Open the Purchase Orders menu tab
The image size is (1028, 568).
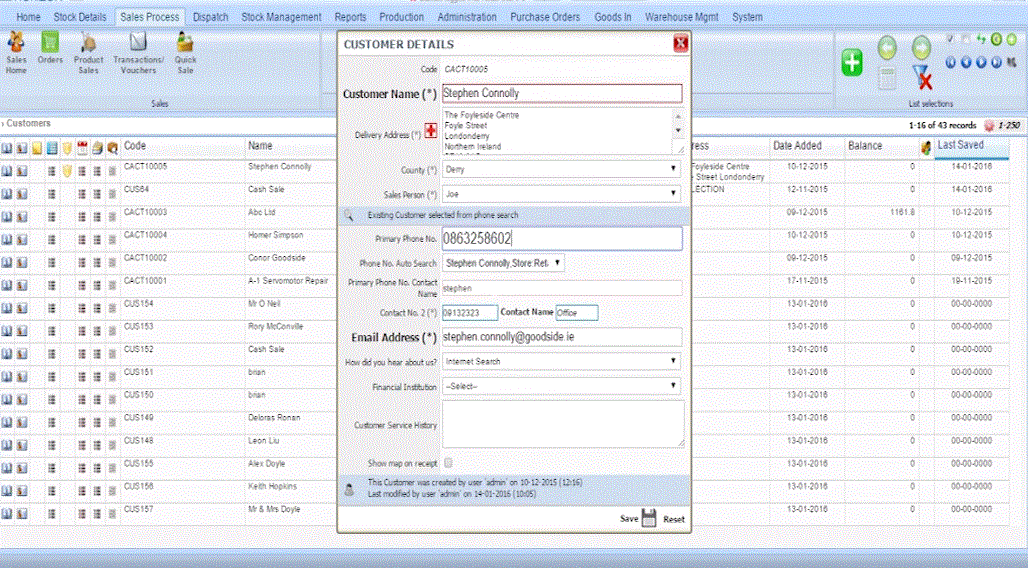coord(545,17)
